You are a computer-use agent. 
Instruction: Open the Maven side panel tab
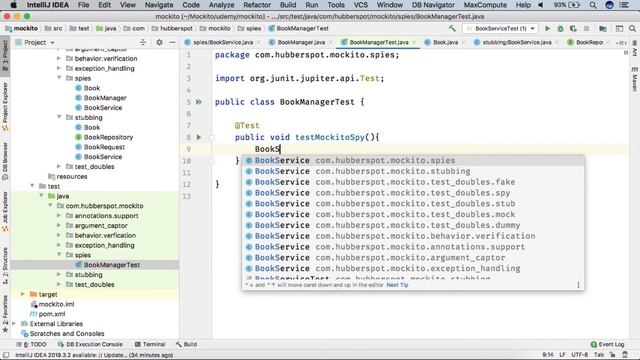point(635,80)
